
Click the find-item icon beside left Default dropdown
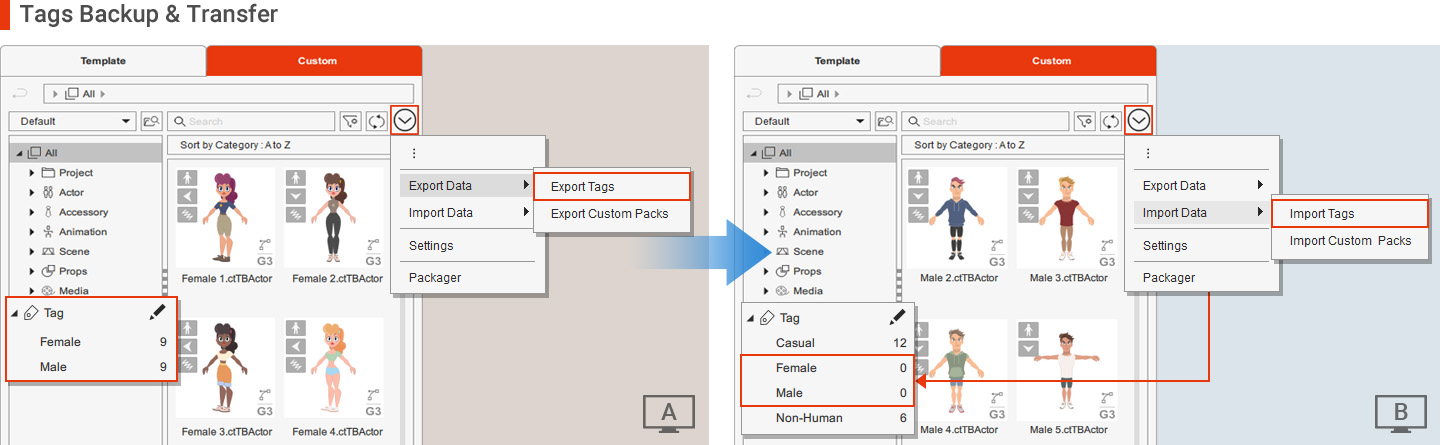151,121
